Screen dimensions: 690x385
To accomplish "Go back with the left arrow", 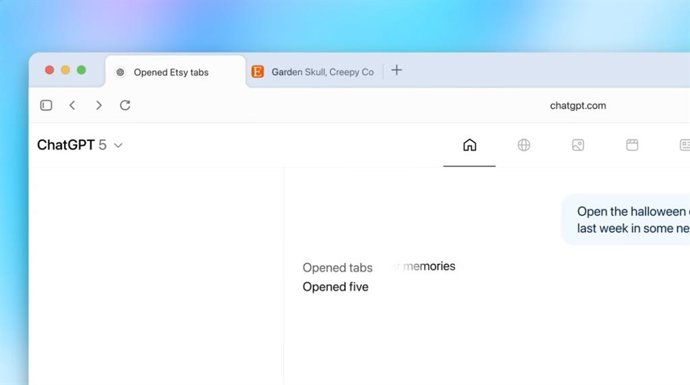I will [x=72, y=105].
